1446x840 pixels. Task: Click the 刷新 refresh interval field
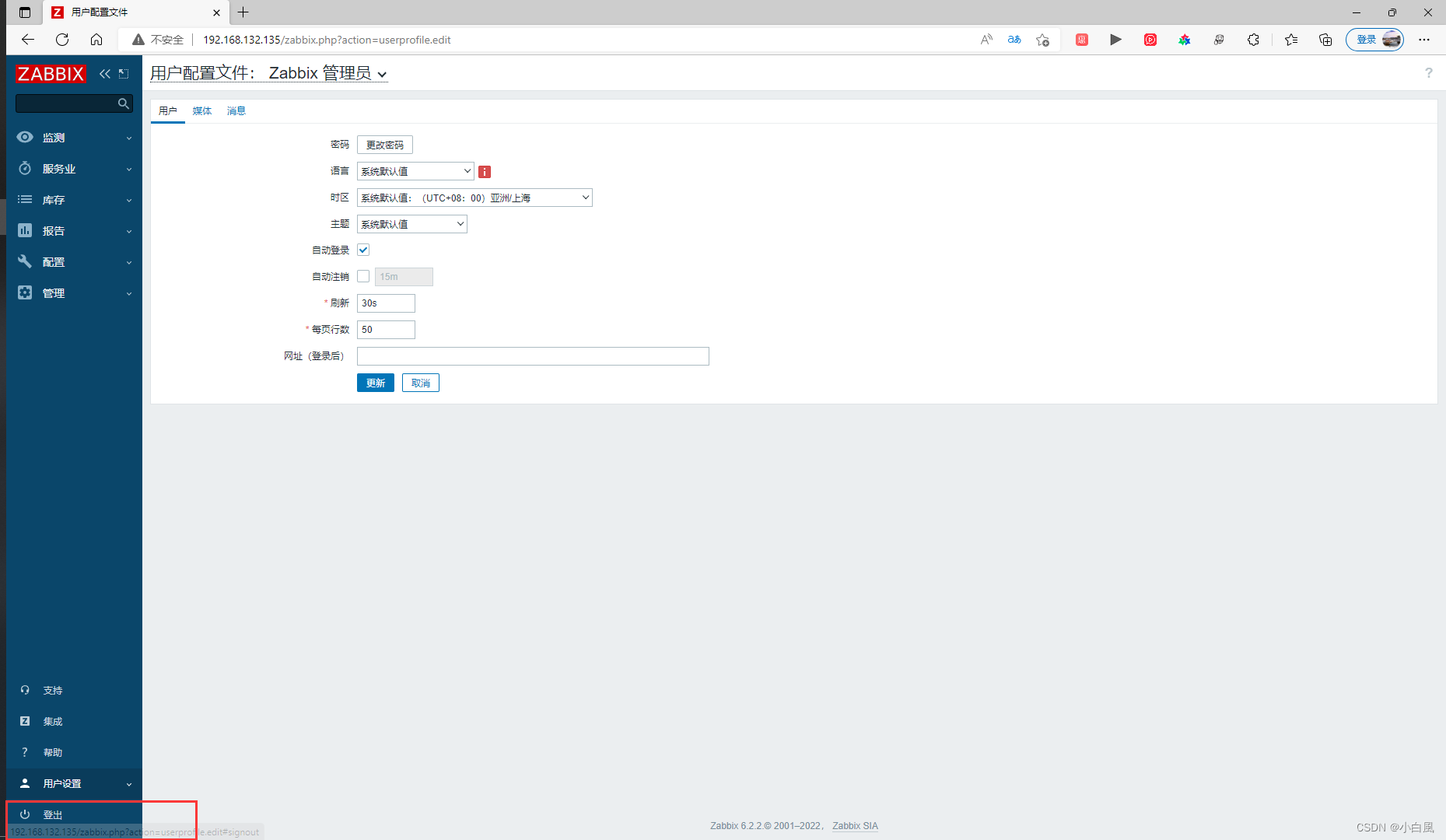[x=386, y=303]
